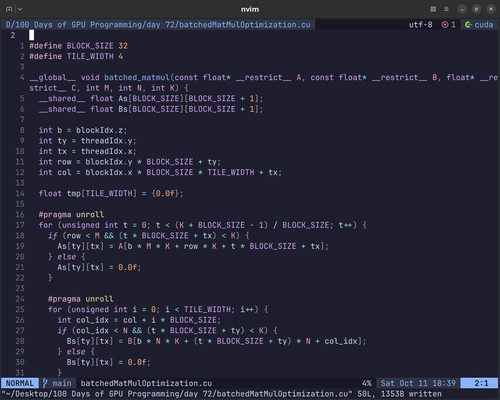Maximize the nvim terminal window
The height and width of the screenshot is (400, 500).
pyautogui.click(x=476, y=9)
